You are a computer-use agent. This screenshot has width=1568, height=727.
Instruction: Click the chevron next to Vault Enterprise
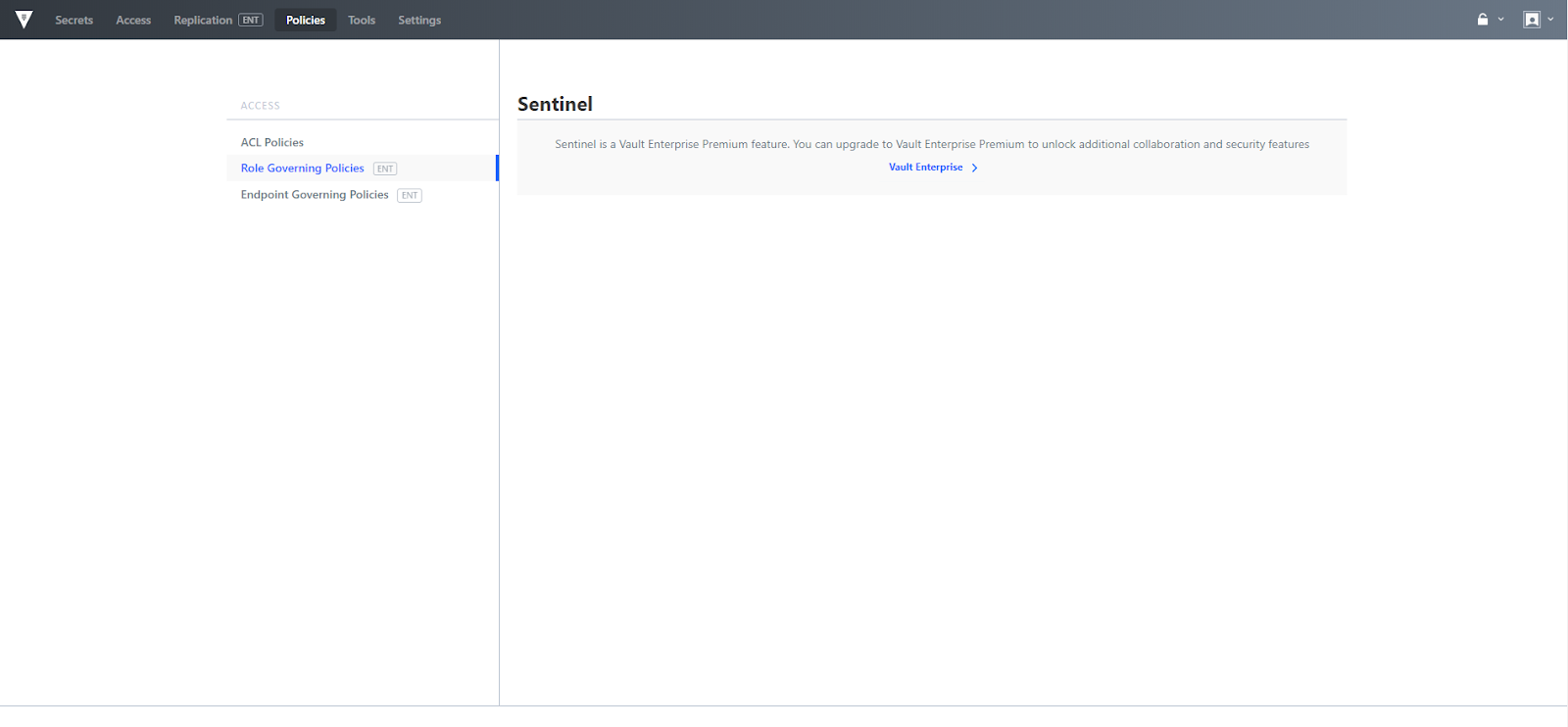point(974,168)
